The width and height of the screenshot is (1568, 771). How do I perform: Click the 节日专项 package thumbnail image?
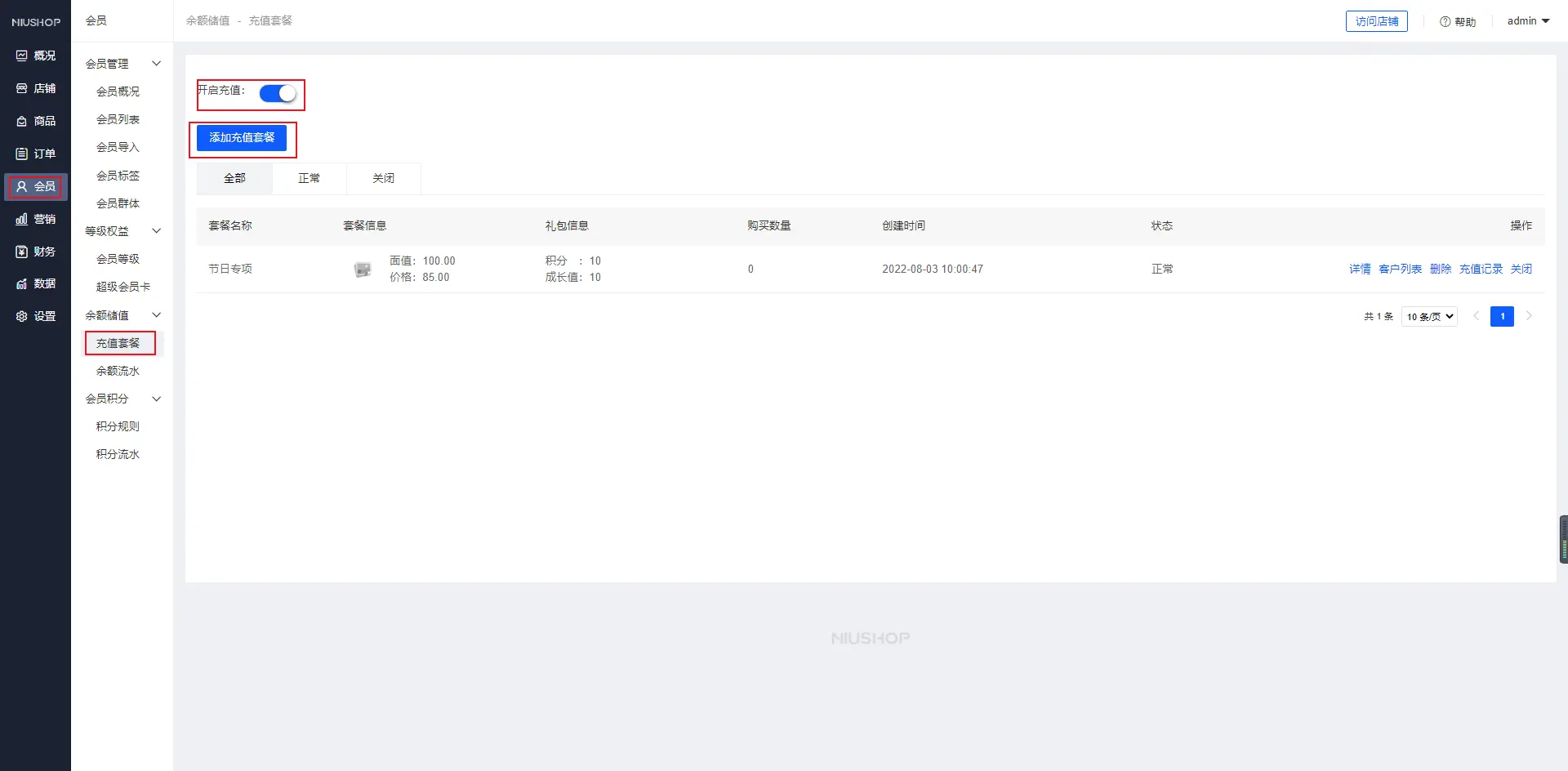pyautogui.click(x=363, y=270)
